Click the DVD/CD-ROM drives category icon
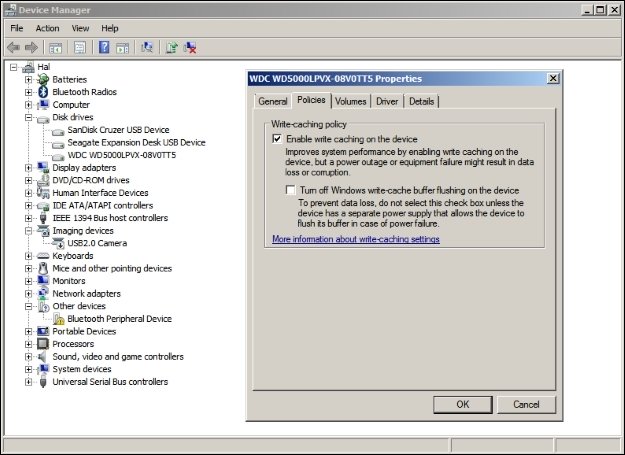 (x=43, y=180)
